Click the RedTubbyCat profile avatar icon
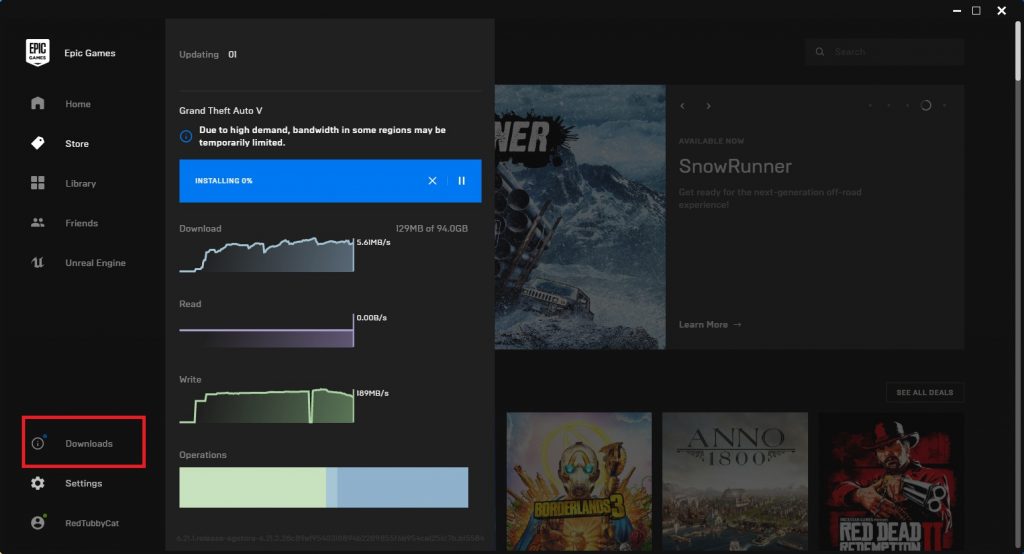Viewport: 1024px width, 554px height. 38,523
